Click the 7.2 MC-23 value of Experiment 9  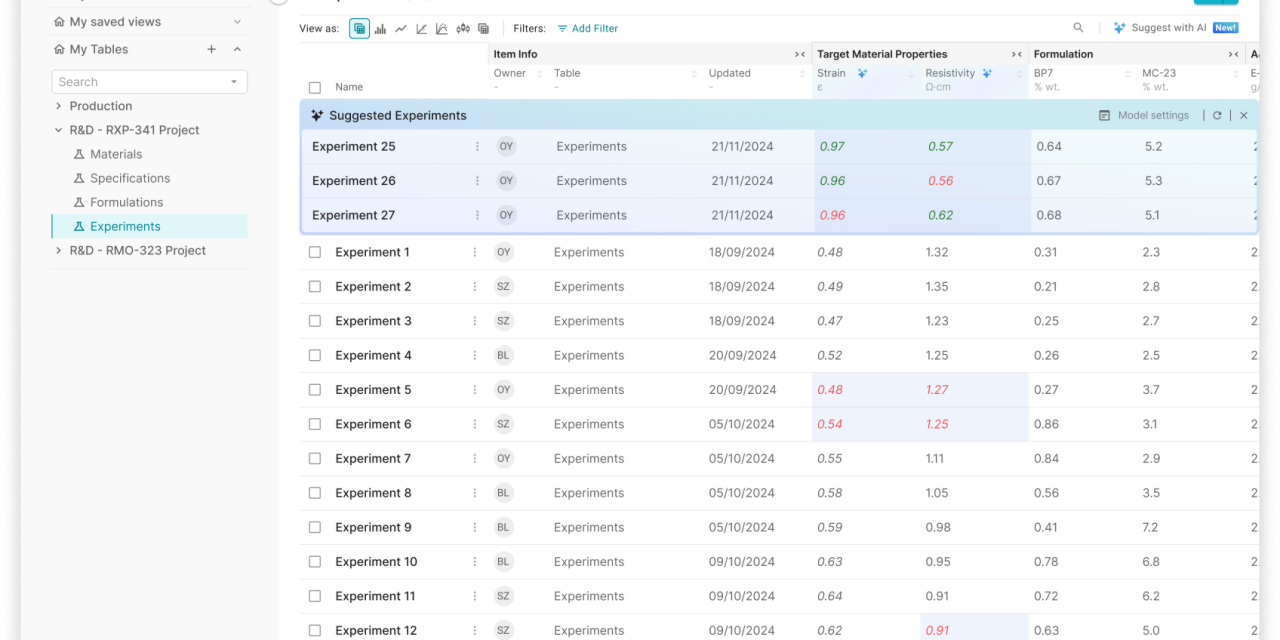1150,528
